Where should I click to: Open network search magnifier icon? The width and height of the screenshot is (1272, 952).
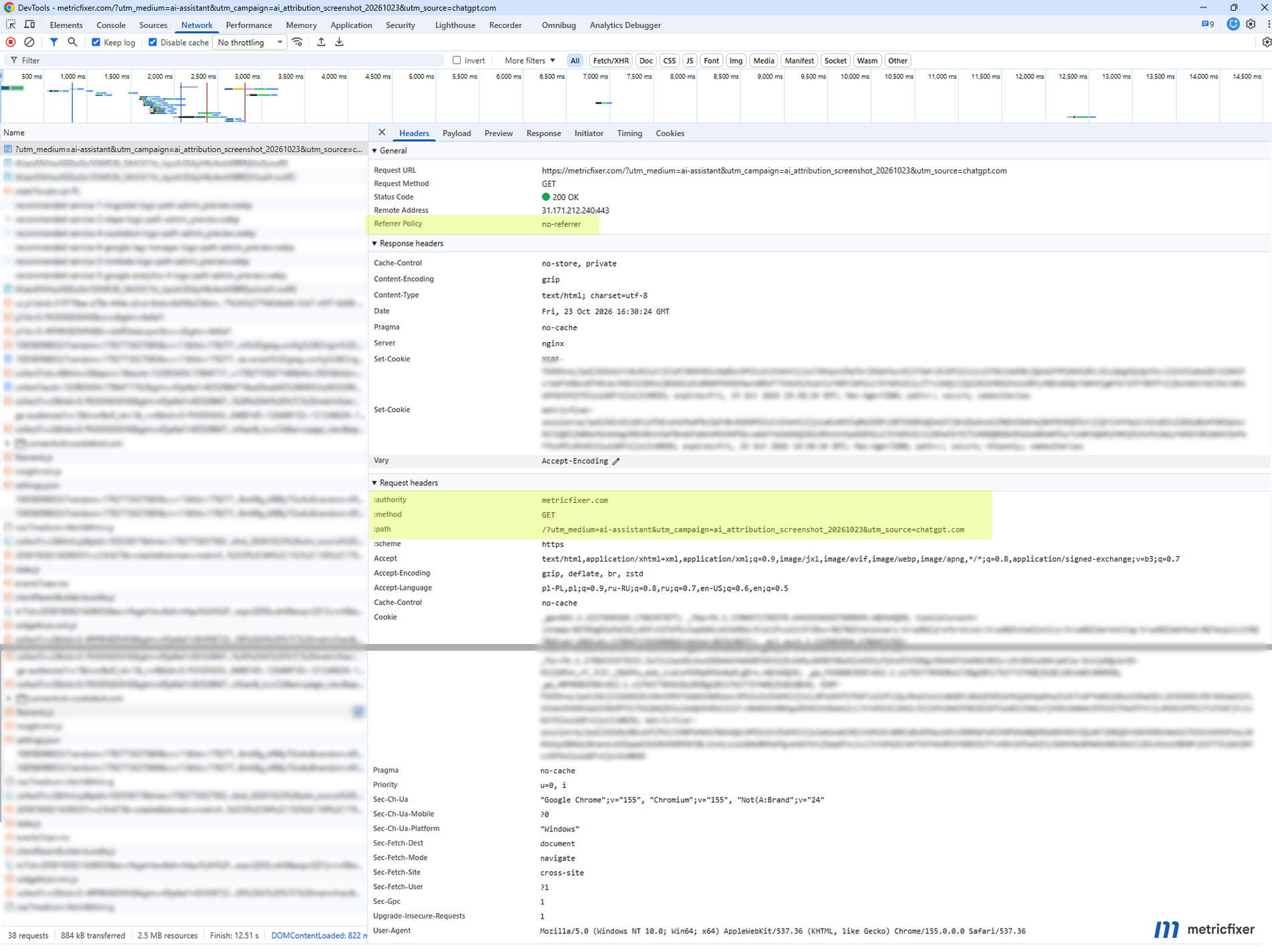(72, 42)
